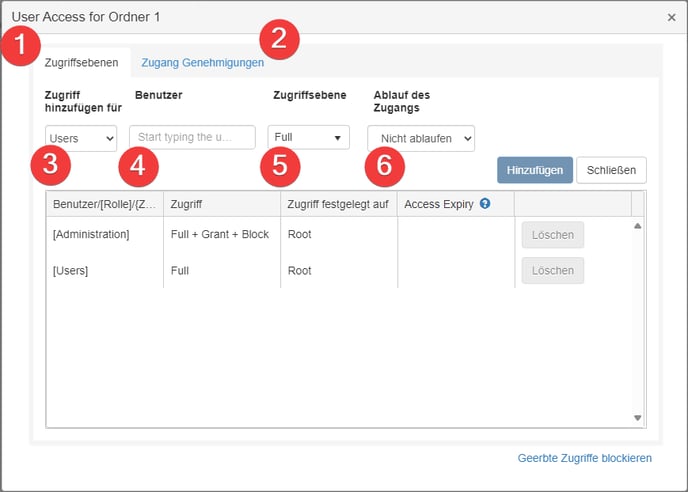This screenshot has height=492, width=688.
Task: Switch to the Zugriffsebenen tab
Action: (81, 63)
